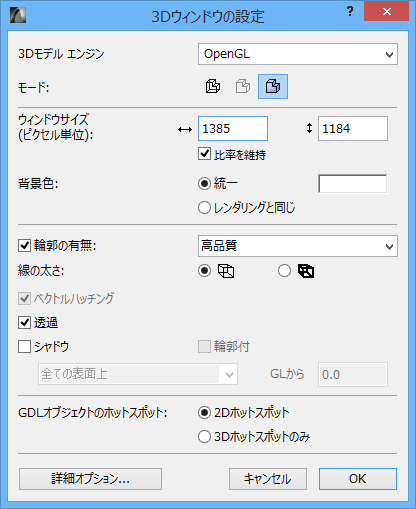This screenshot has width=416, height=509.
Task: Enable the シャドウ checkbox
Action: point(24,347)
